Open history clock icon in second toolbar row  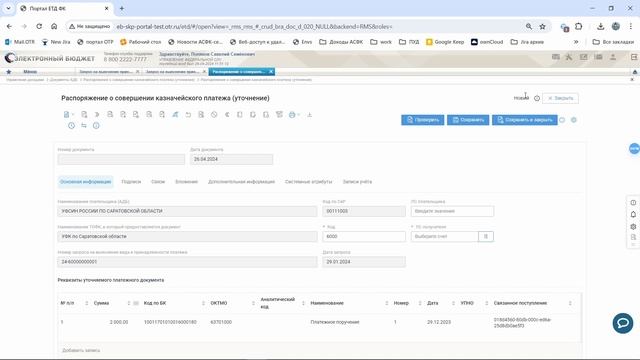tap(71, 126)
